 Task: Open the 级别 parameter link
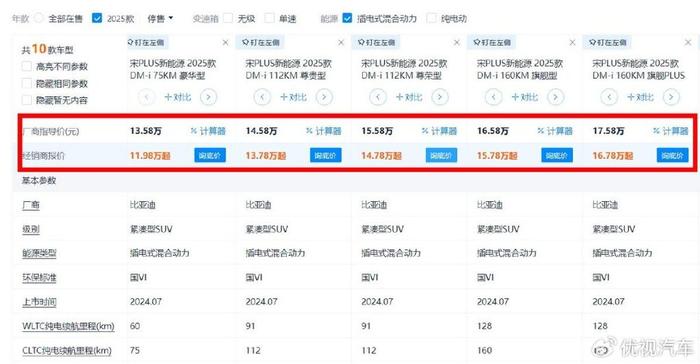coord(31,229)
